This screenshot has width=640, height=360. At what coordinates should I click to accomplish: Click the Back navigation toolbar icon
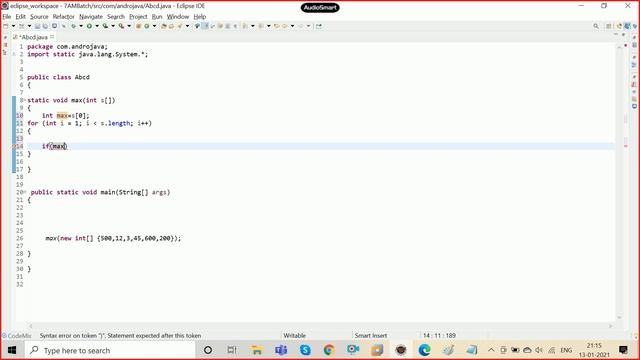(284, 26)
